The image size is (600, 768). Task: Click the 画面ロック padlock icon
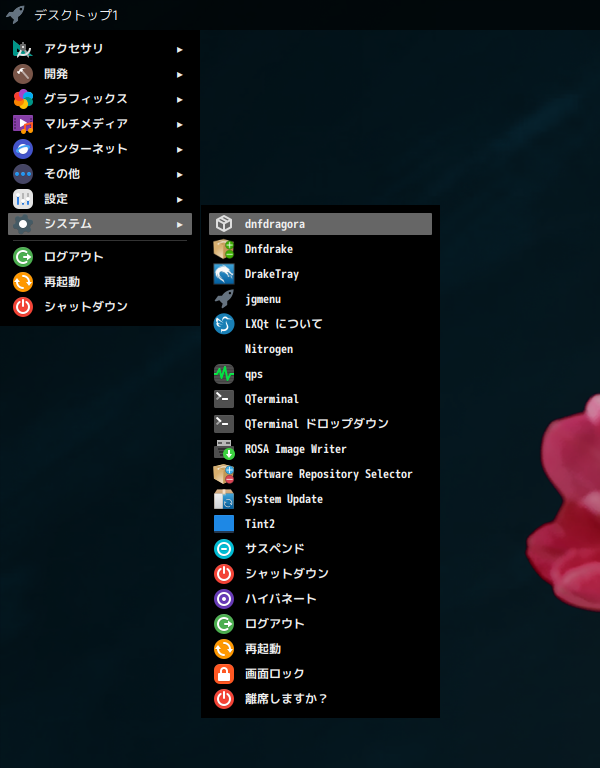(224, 673)
